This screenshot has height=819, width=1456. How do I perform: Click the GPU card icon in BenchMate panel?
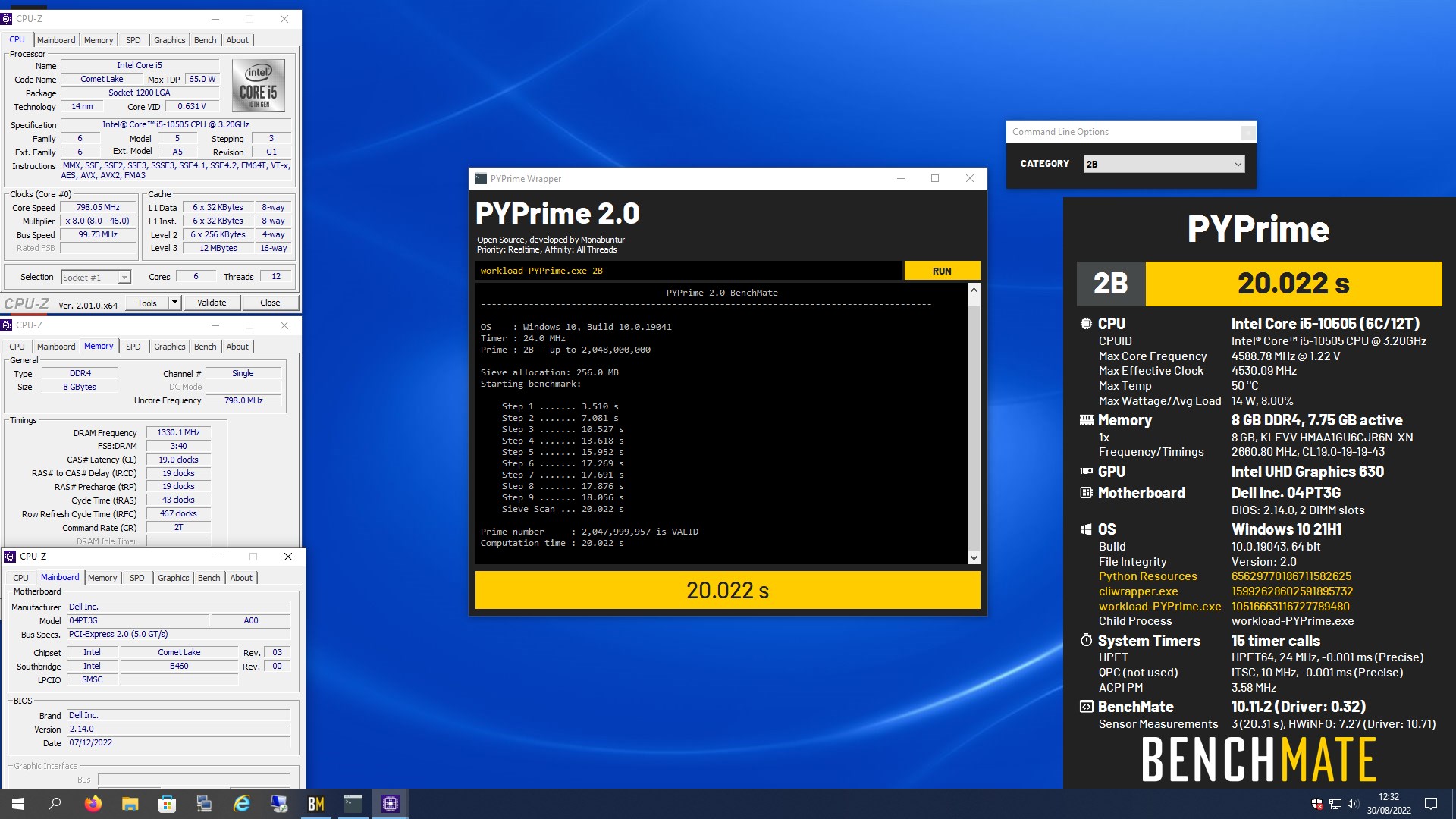pos(1086,471)
